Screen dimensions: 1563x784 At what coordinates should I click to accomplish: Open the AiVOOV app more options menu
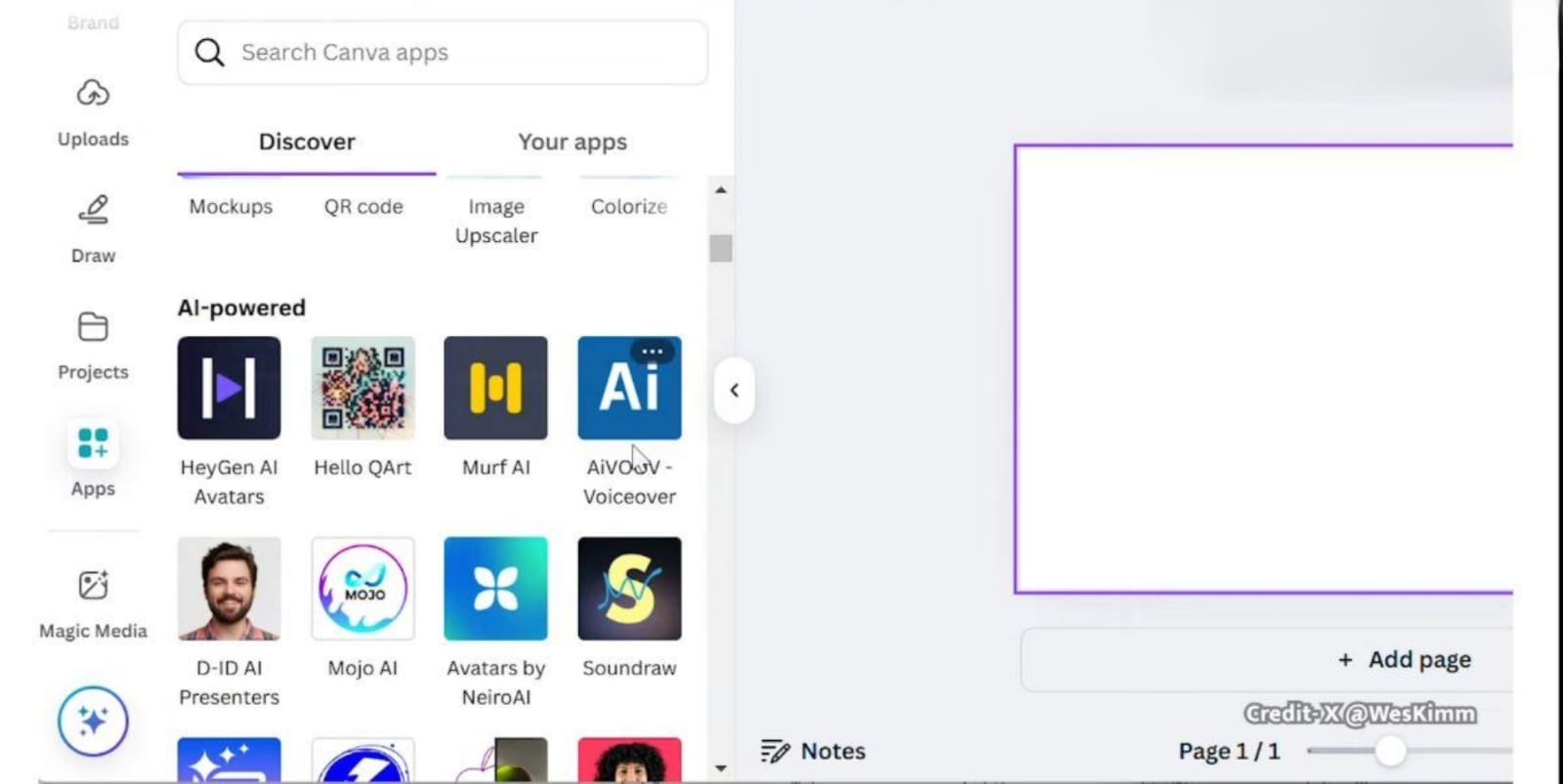click(653, 351)
